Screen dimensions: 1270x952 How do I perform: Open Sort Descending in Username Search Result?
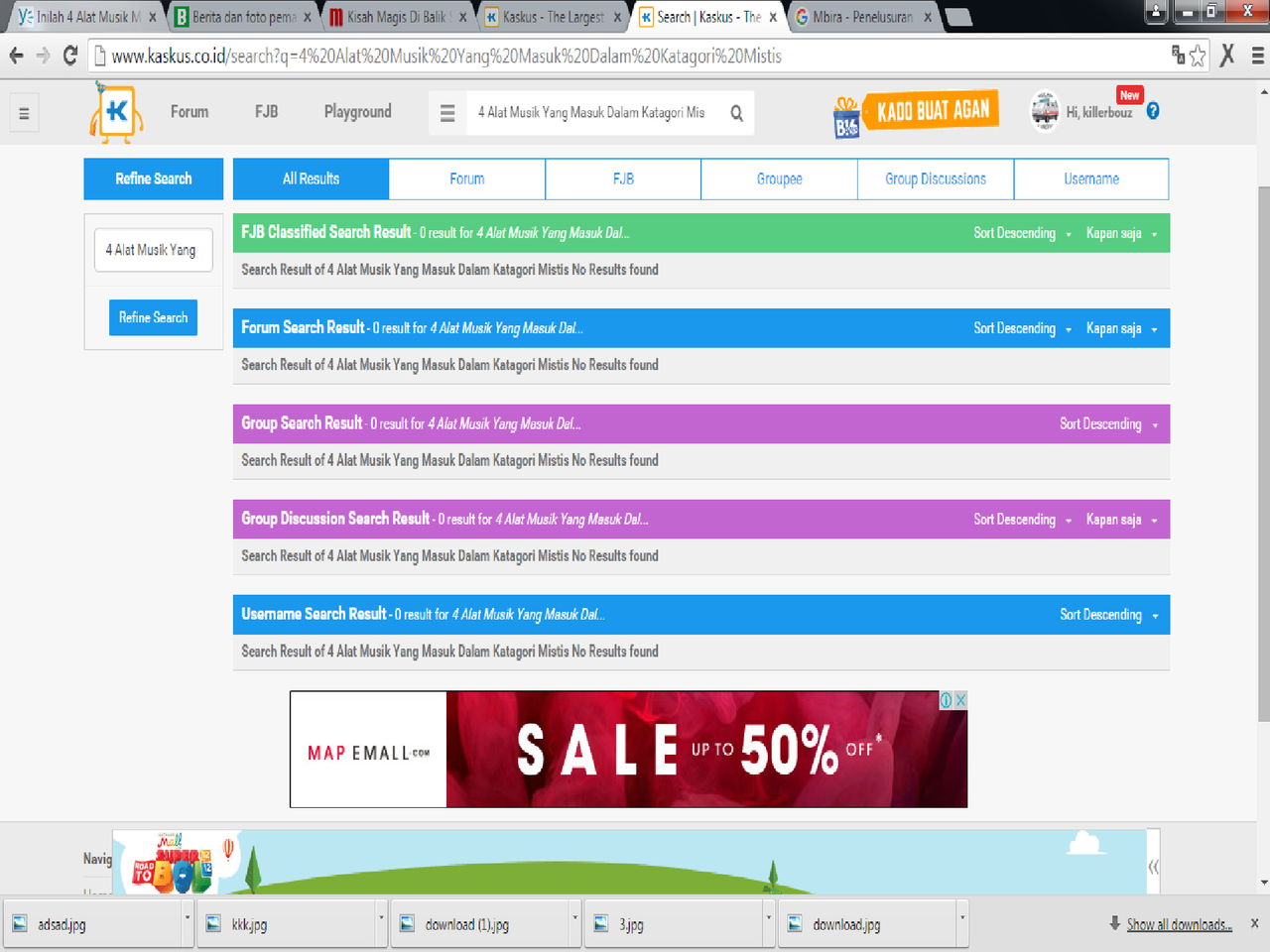[x=1108, y=615]
